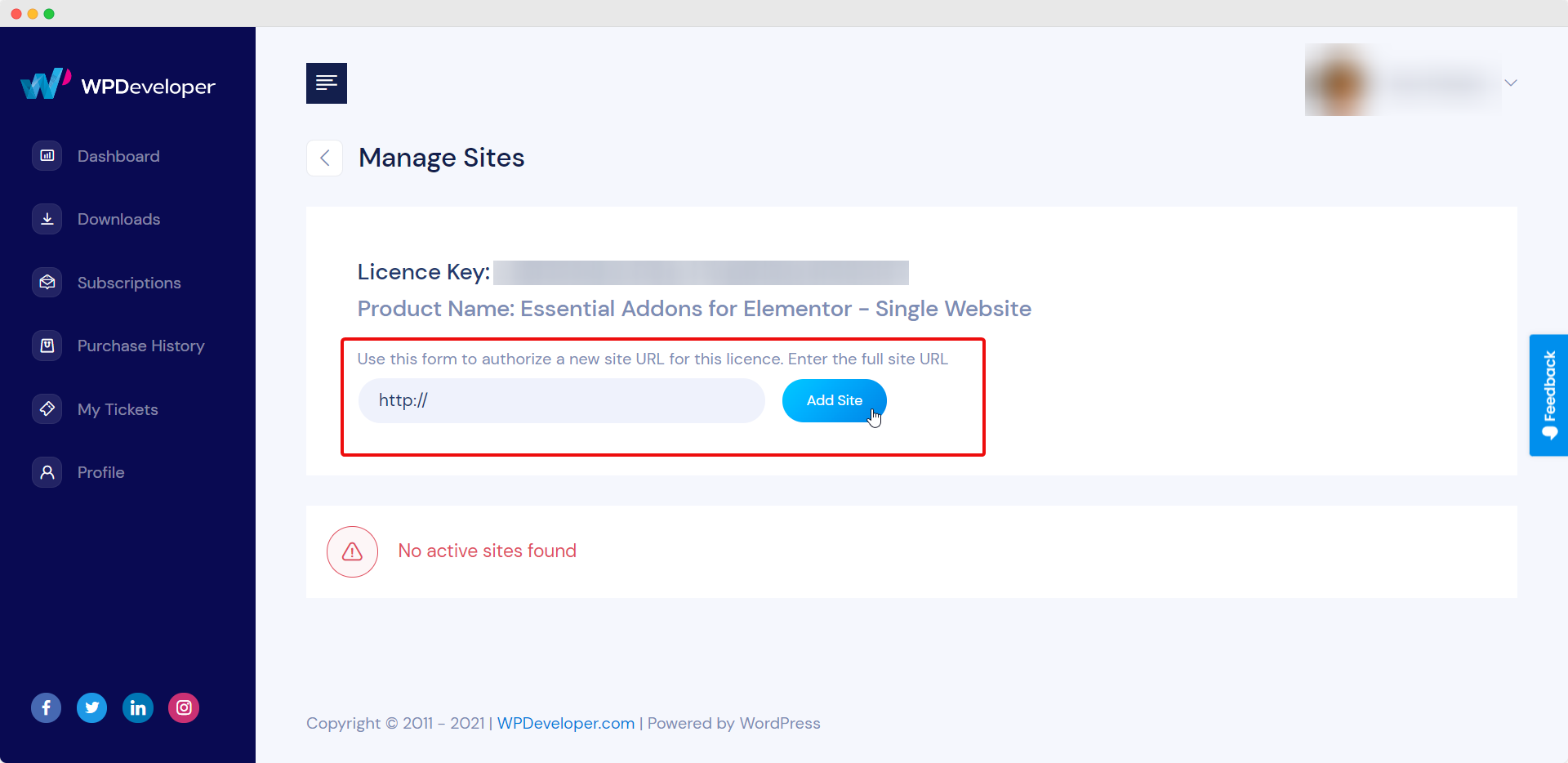Toggle the sidebar with hamburger menu button

pos(327,83)
